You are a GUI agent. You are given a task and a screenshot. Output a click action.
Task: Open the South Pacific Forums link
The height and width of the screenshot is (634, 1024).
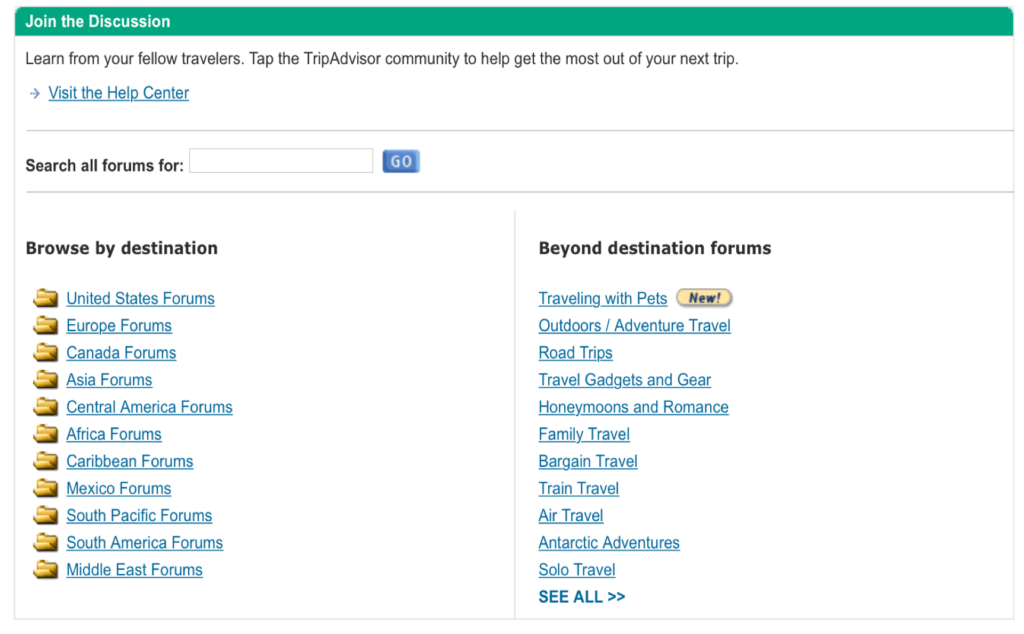tap(138, 515)
